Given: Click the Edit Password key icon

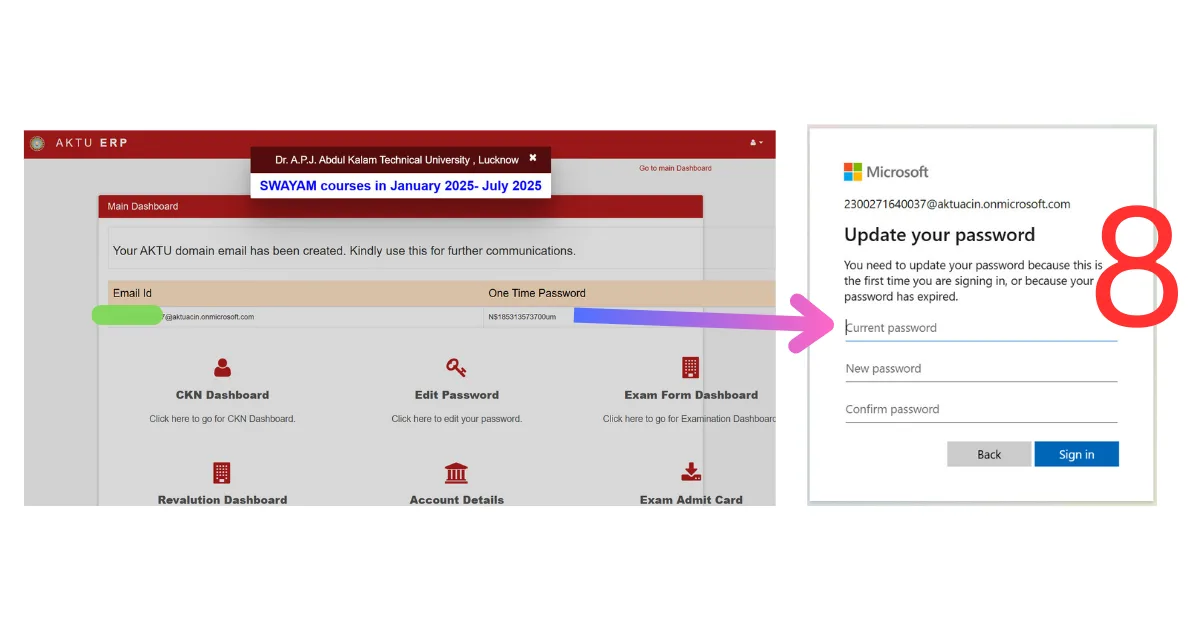Looking at the screenshot, I should (456, 367).
